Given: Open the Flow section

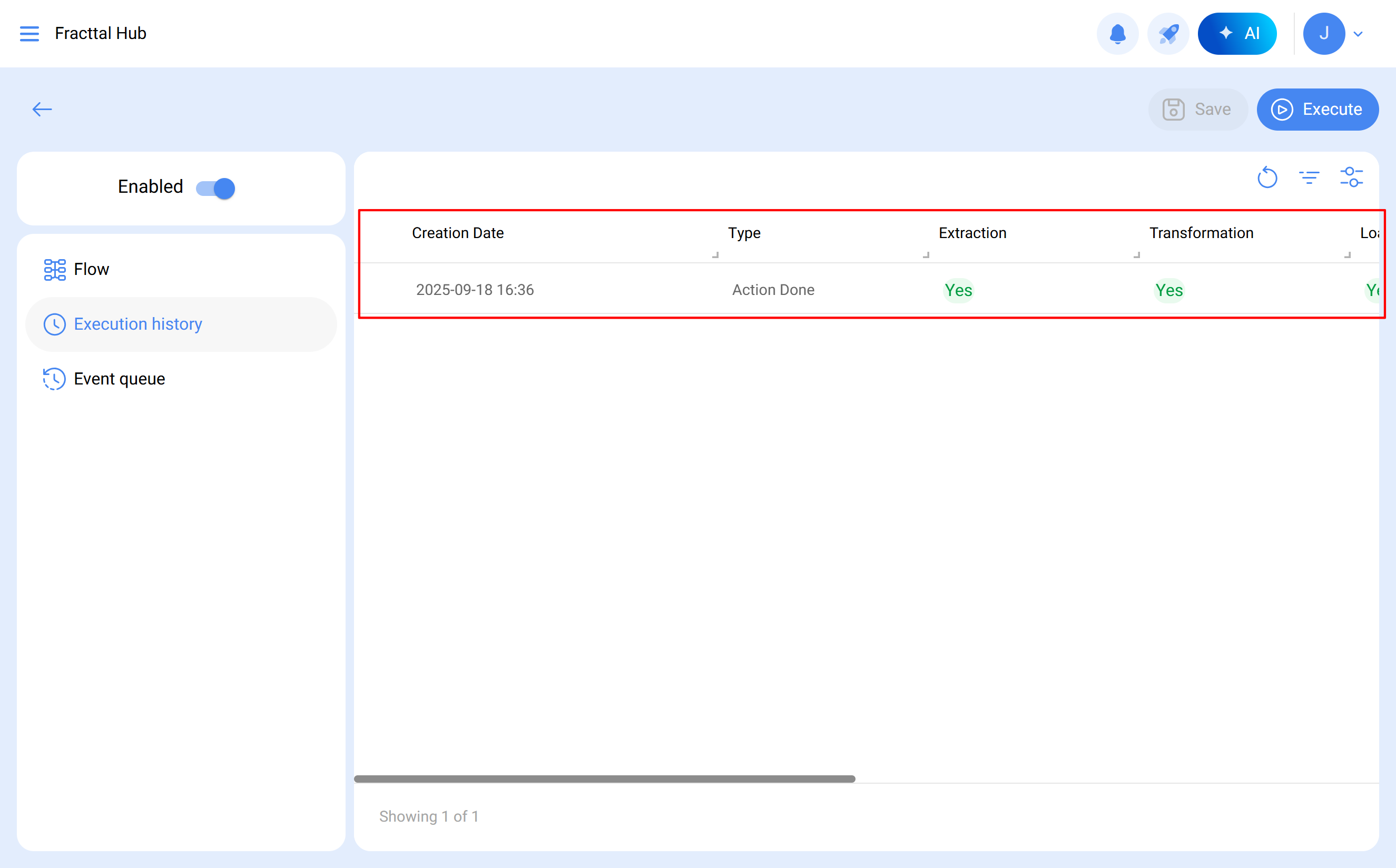Looking at the screenshot, I should [x=91, y=269].
